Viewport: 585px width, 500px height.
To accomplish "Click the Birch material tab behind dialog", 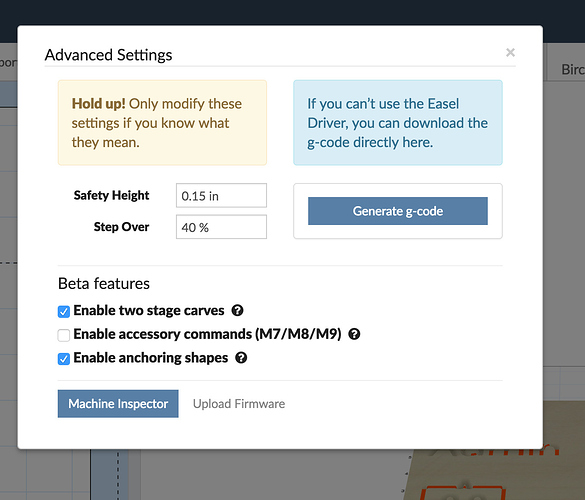I will pyautogui.click(x=573, y=69).
